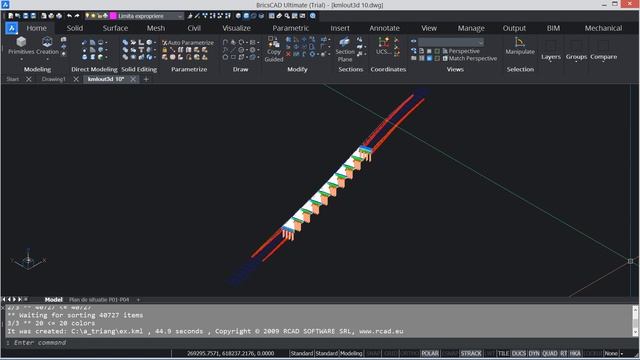Viewport: 640px width, 360px height.
Task: Expand the Creation dropdown arrow
Action: [x=47, y=59]
